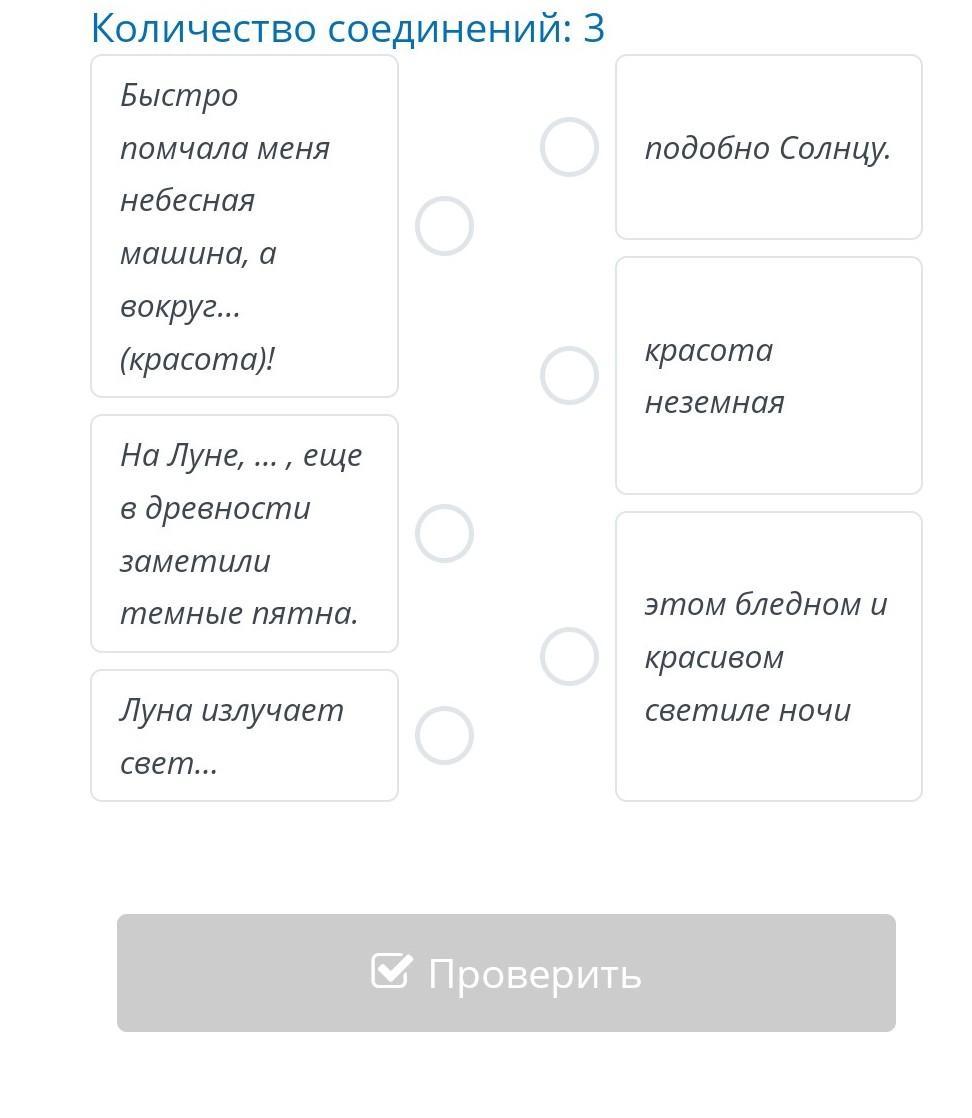Click the text 'светиле ночи' in right card
Viewport: 972px width, 1118px height.
[x=747, y=710]
